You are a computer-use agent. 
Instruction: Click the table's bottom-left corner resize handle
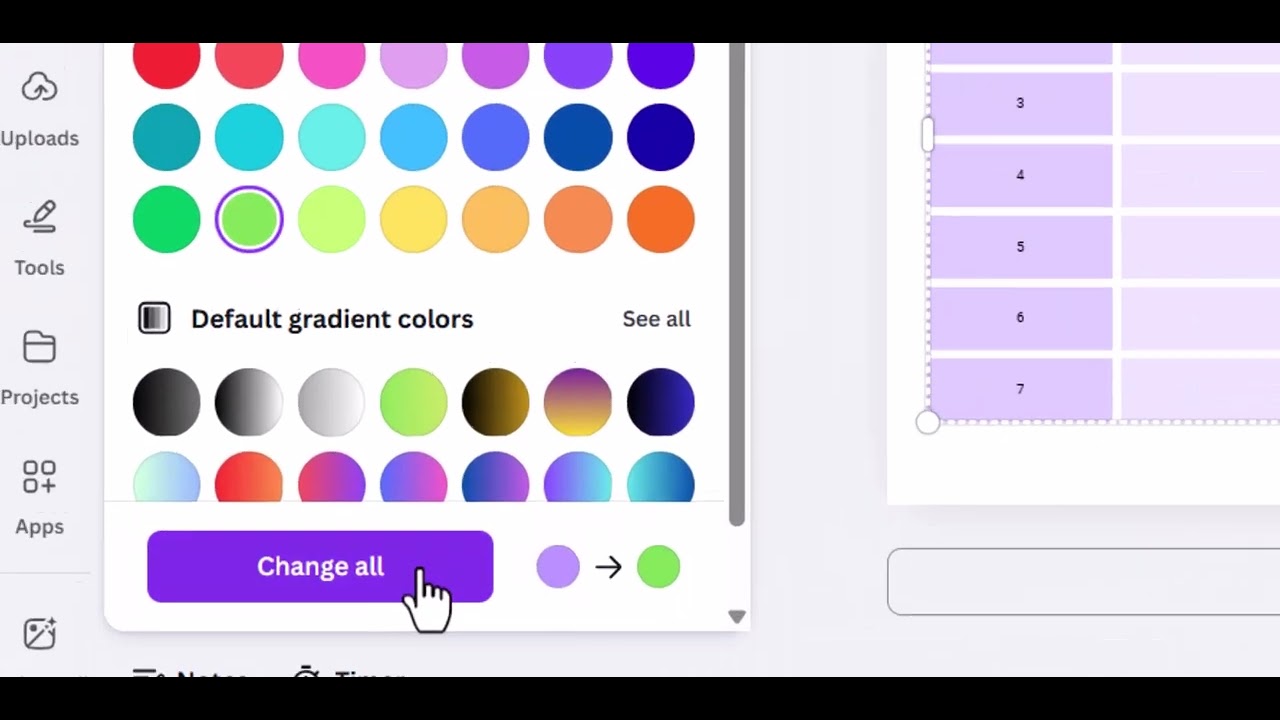928,422
